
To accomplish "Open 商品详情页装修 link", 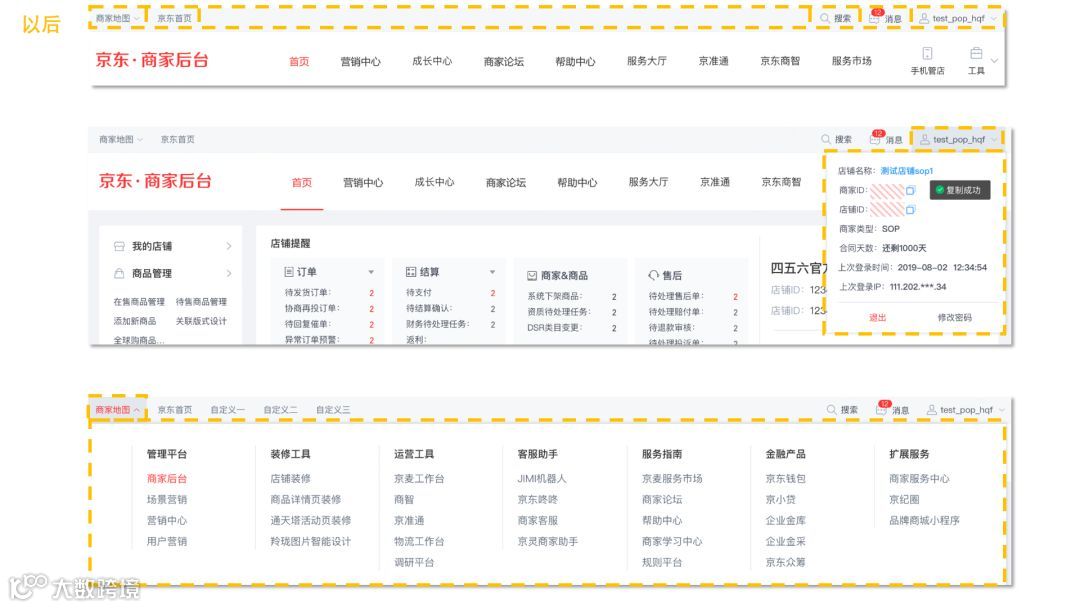I will click(306, 499).
